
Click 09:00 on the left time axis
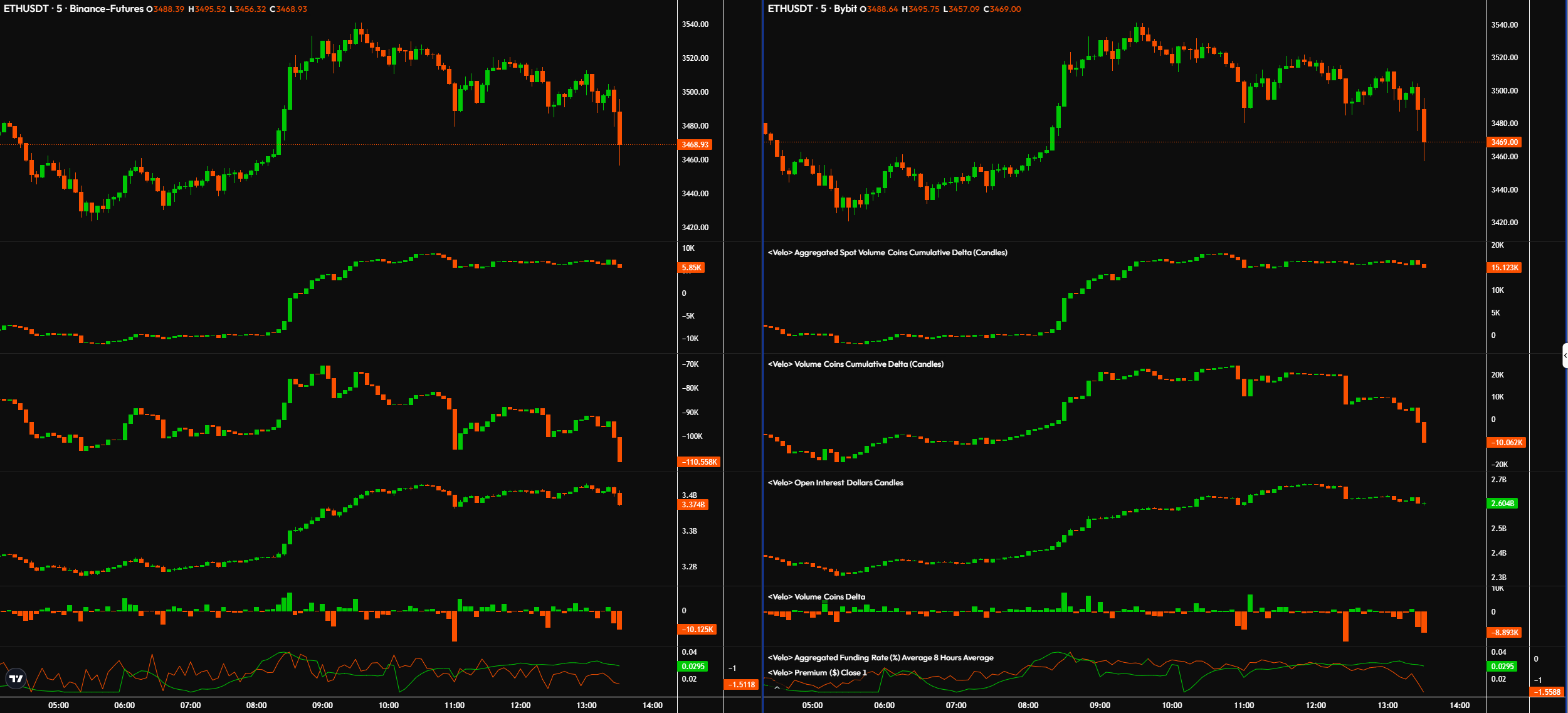point(322,705)
